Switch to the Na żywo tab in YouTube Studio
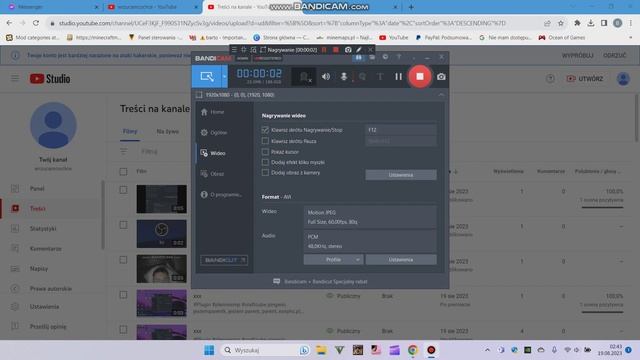The image size is (640, 360). [167, 131]
